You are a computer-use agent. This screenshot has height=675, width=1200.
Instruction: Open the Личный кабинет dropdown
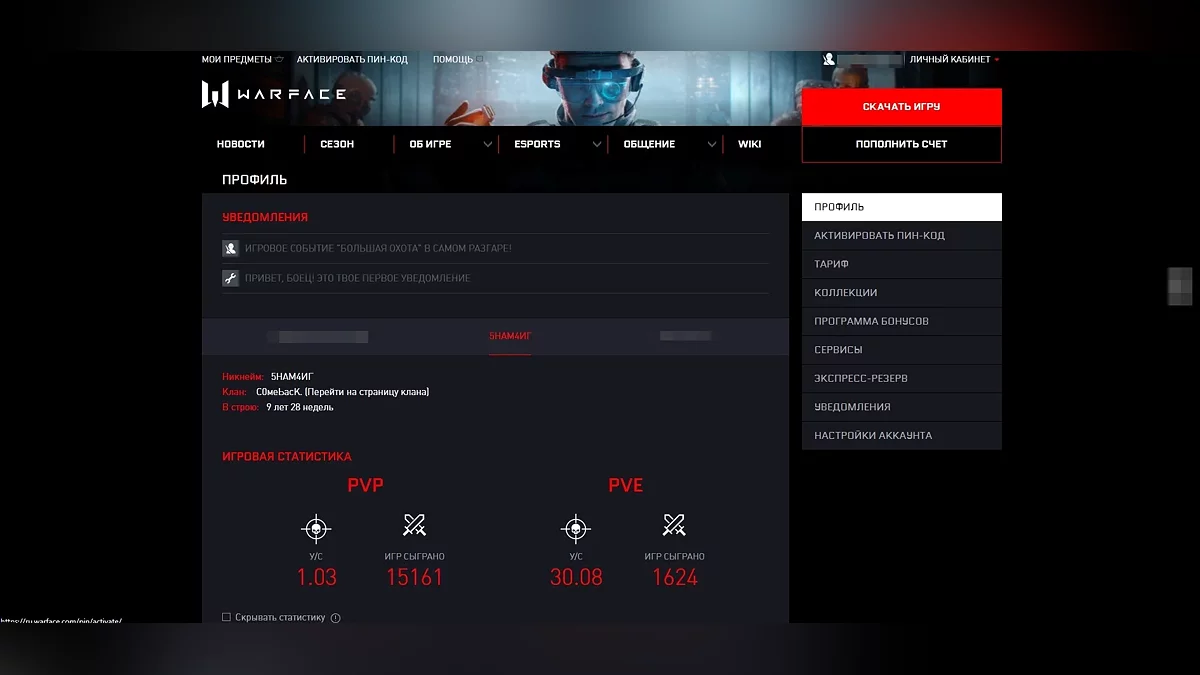click(x=953, y=60)
